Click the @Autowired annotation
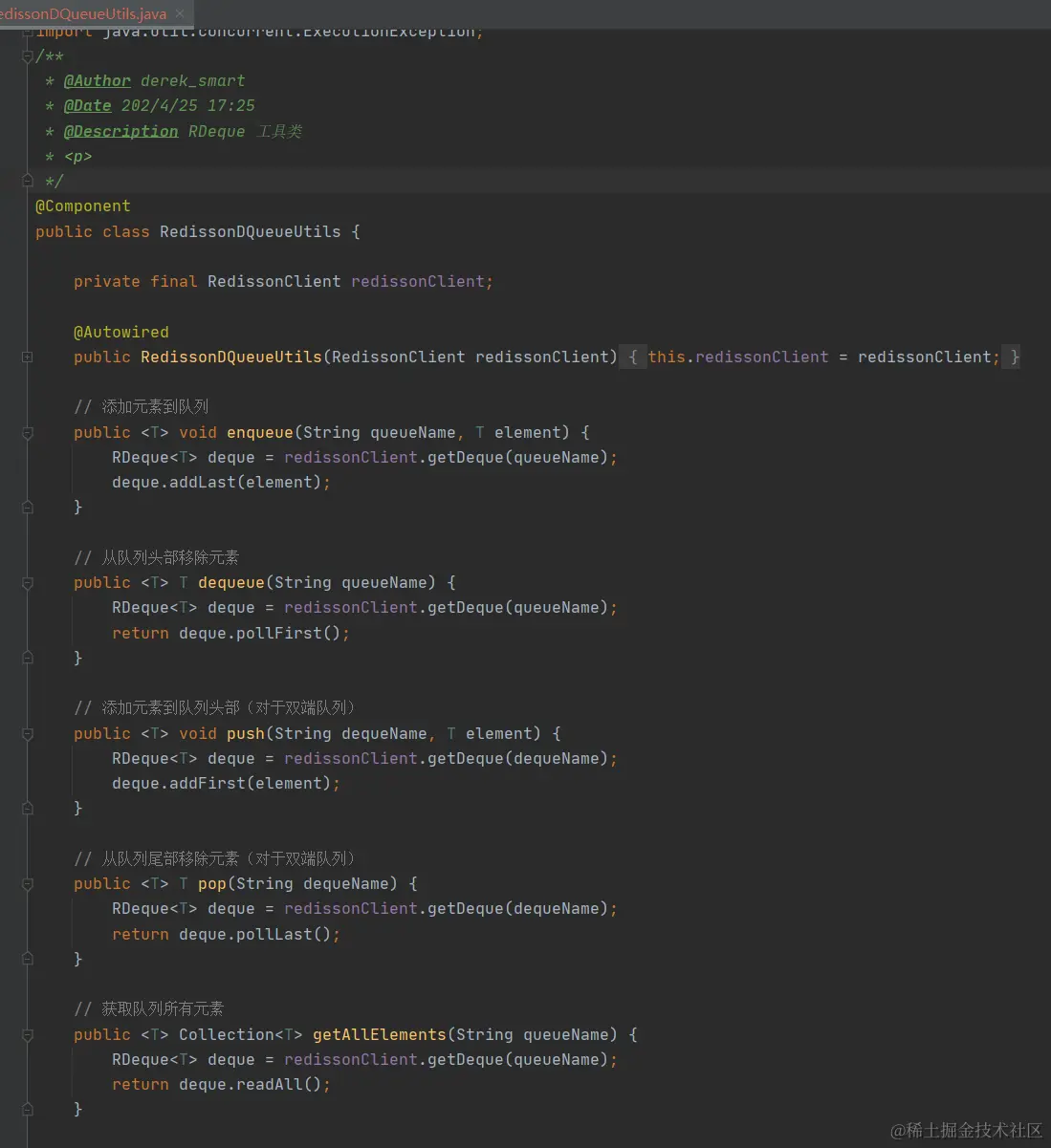 click(121, 332)
